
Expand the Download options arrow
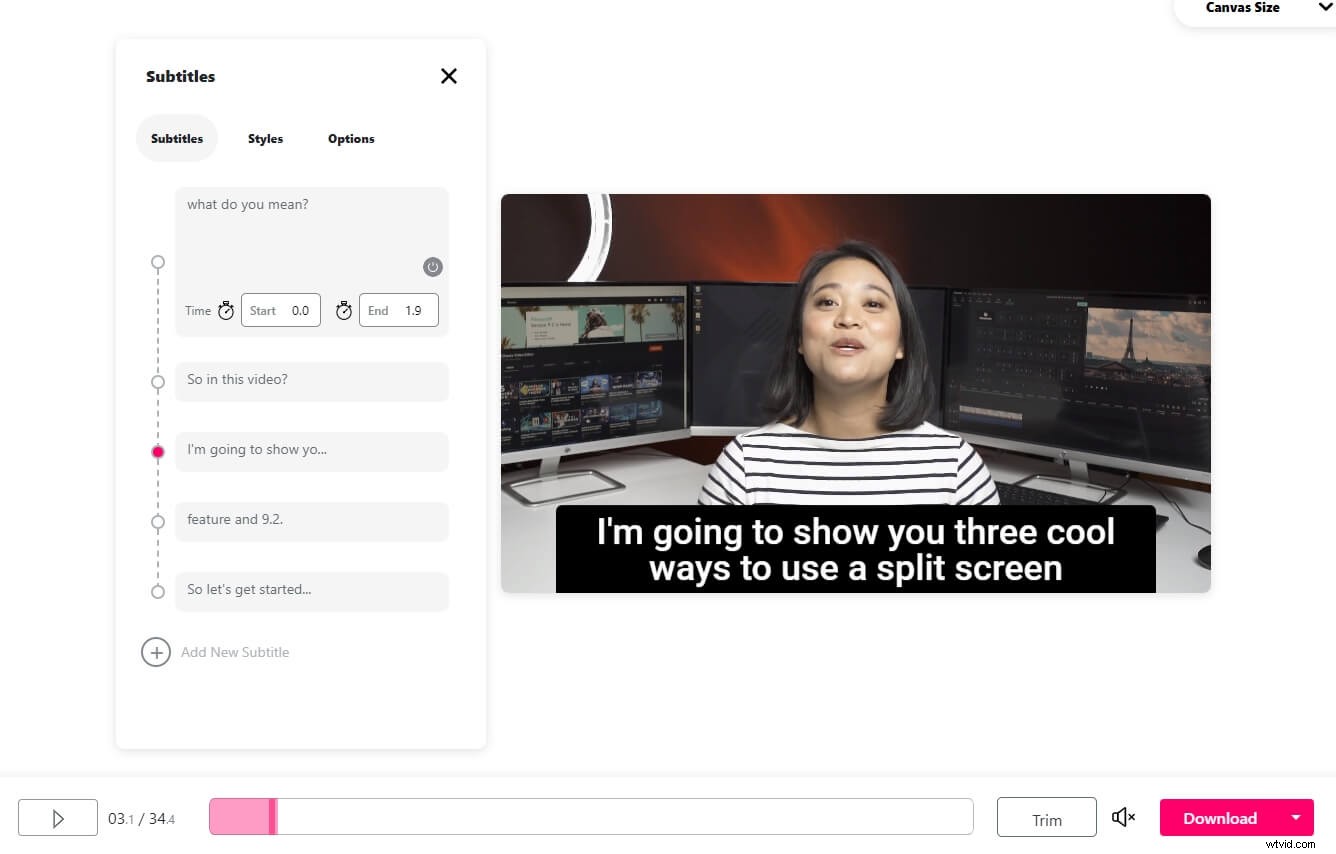coord(1297,817)
